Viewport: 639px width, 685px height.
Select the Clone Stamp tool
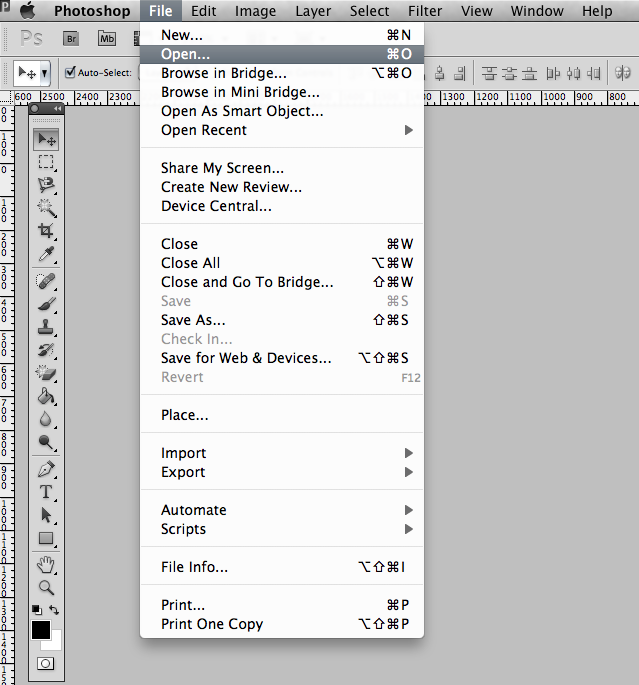coord(46,327)
